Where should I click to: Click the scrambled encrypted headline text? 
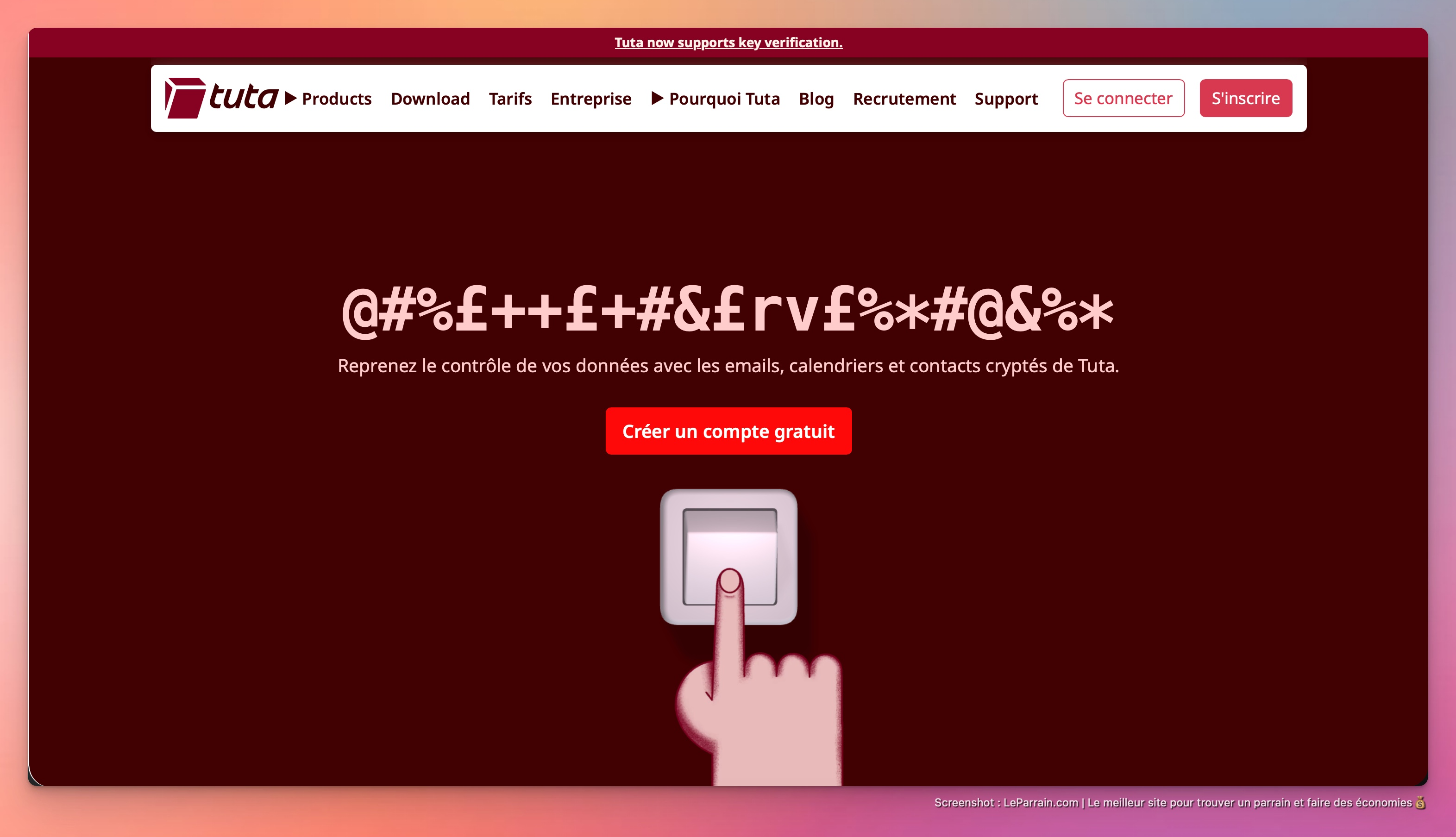coord(728,311)
